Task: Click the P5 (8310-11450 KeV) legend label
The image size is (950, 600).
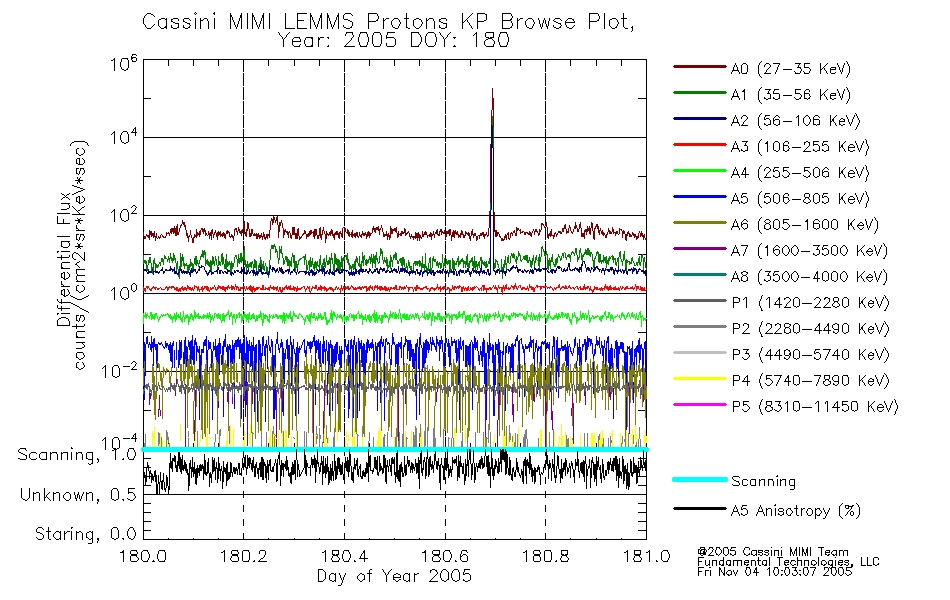Action: click(x=815, y=407)
